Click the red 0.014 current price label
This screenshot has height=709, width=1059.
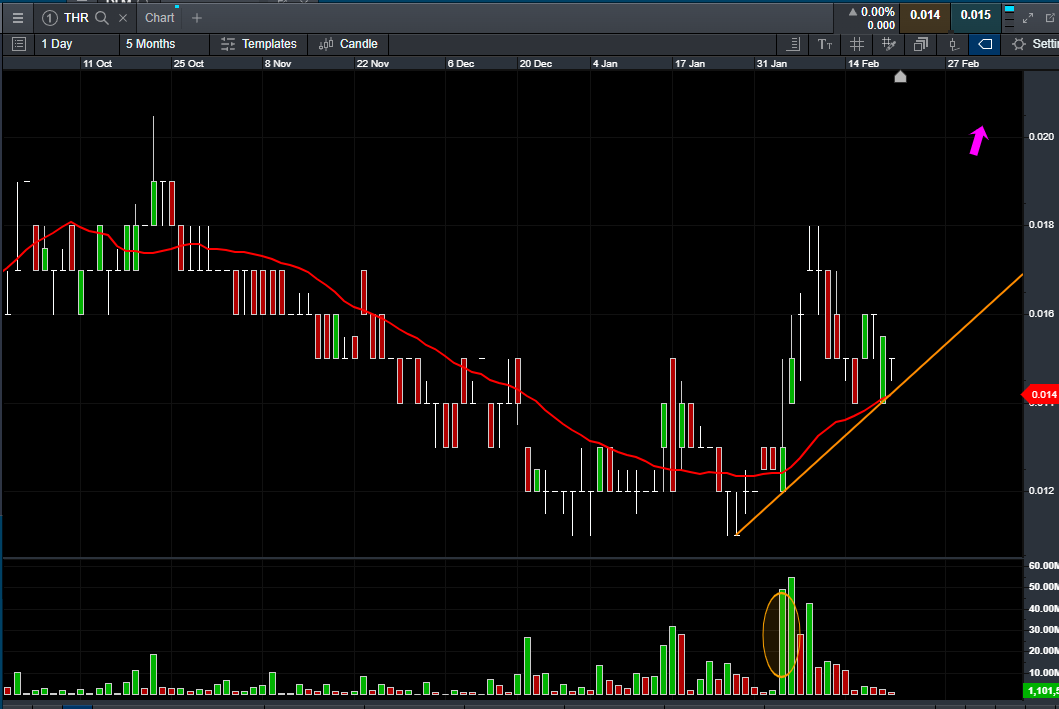click(1041, 394)
